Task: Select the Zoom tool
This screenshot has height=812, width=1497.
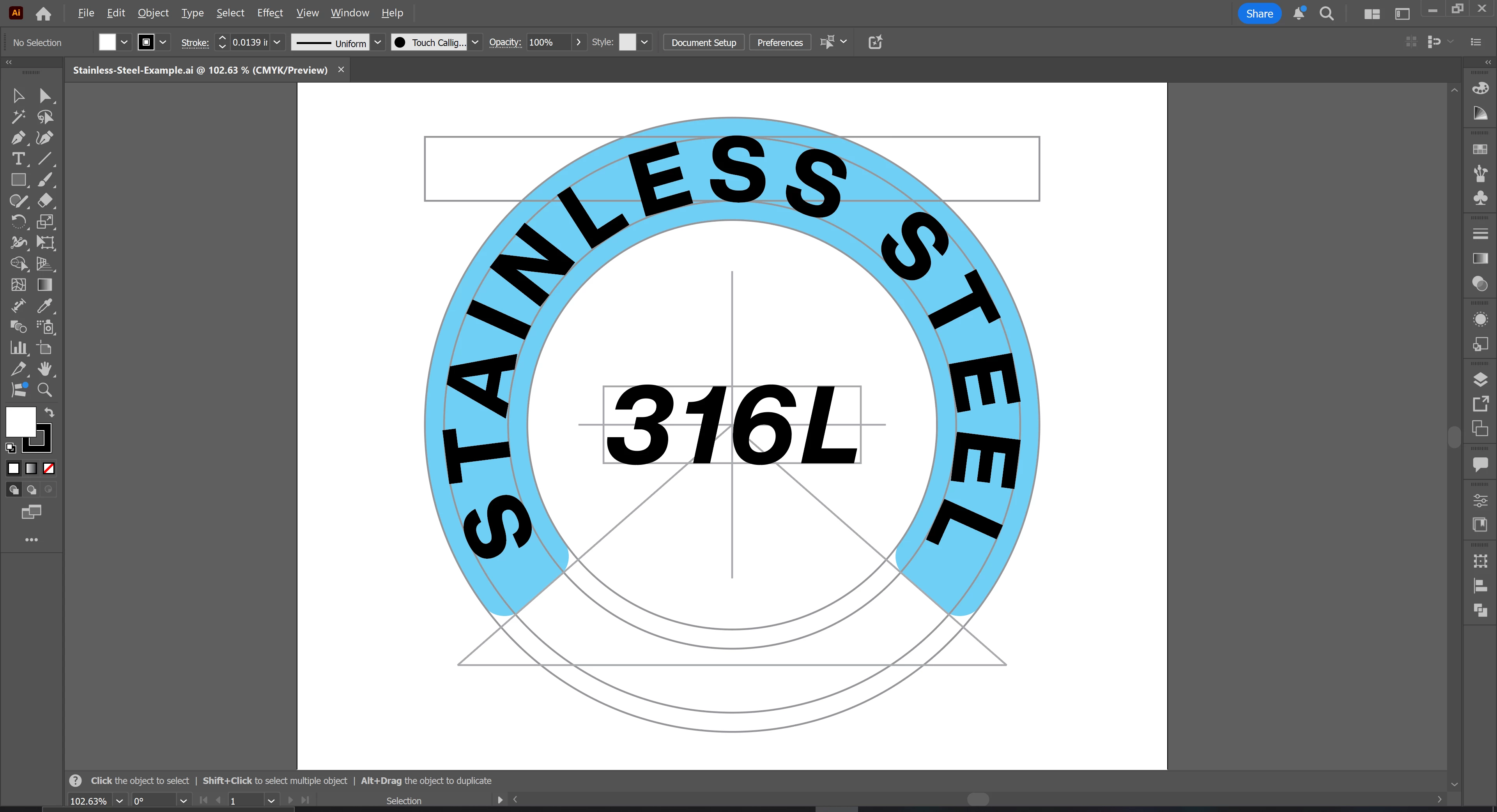Action: pyautogui.click(x=45, y=390)
